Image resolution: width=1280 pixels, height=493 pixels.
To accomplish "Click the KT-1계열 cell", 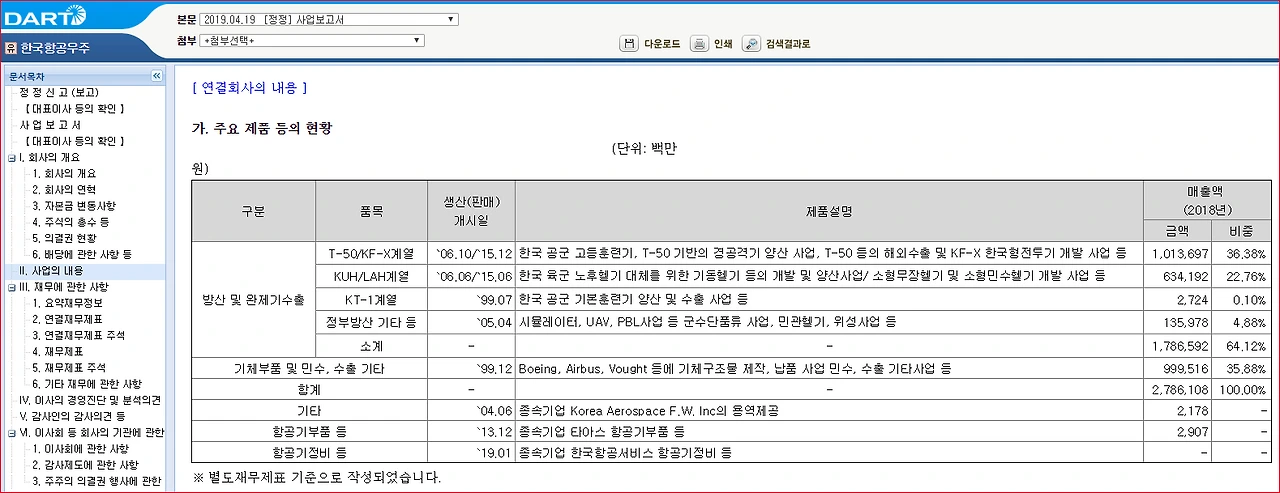I will [371, 299].
